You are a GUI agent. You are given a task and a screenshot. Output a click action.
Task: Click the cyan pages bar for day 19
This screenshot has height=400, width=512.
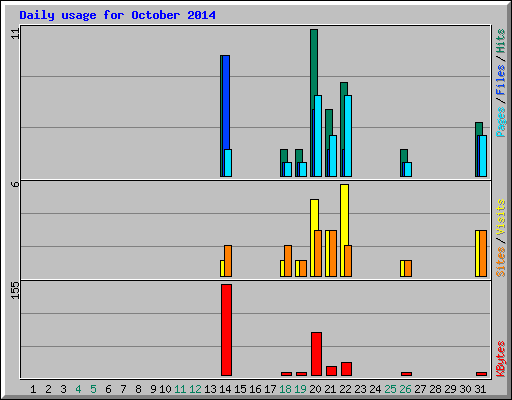(x=303, y=169)
